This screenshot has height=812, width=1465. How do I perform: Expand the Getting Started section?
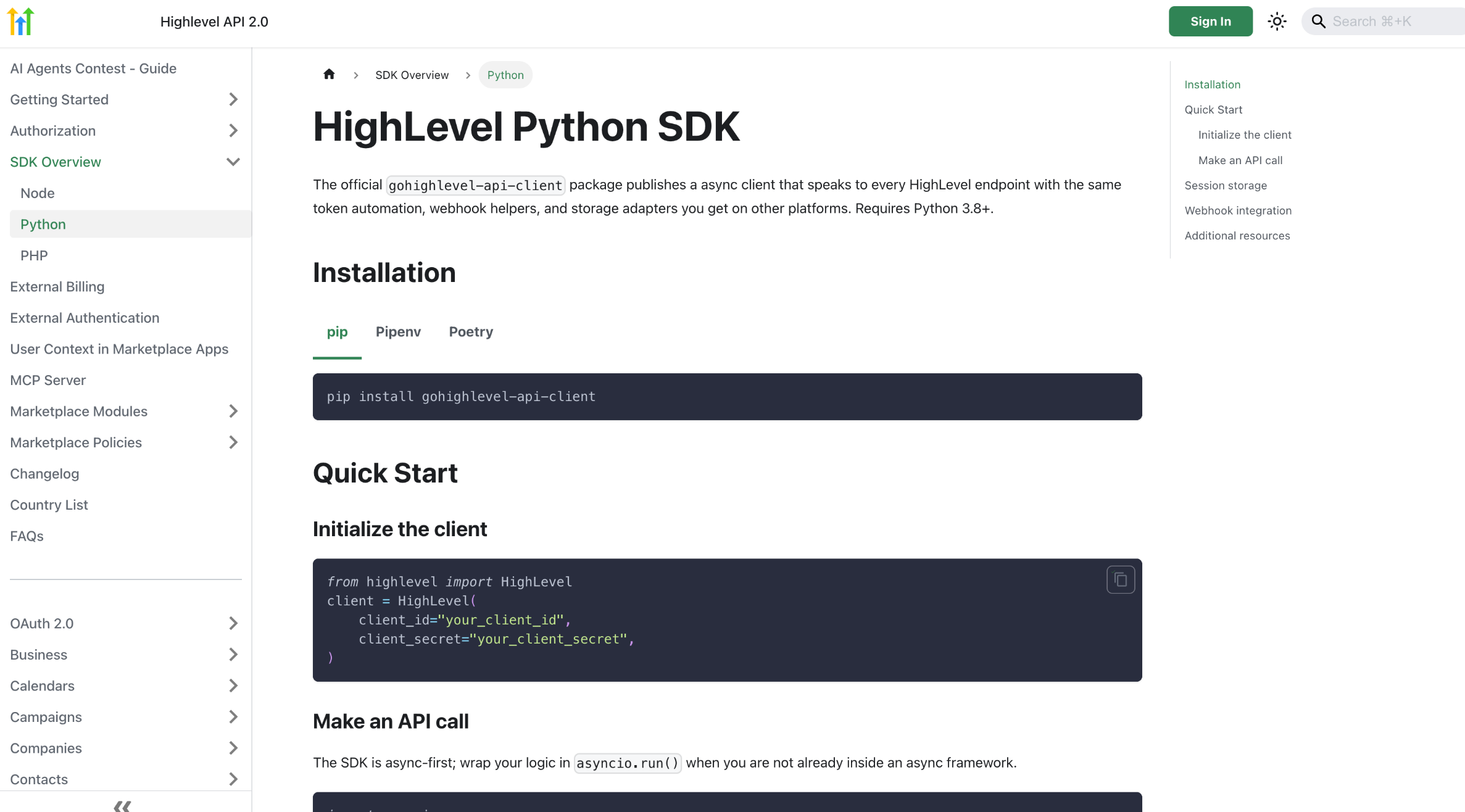(x=233, y=99)
